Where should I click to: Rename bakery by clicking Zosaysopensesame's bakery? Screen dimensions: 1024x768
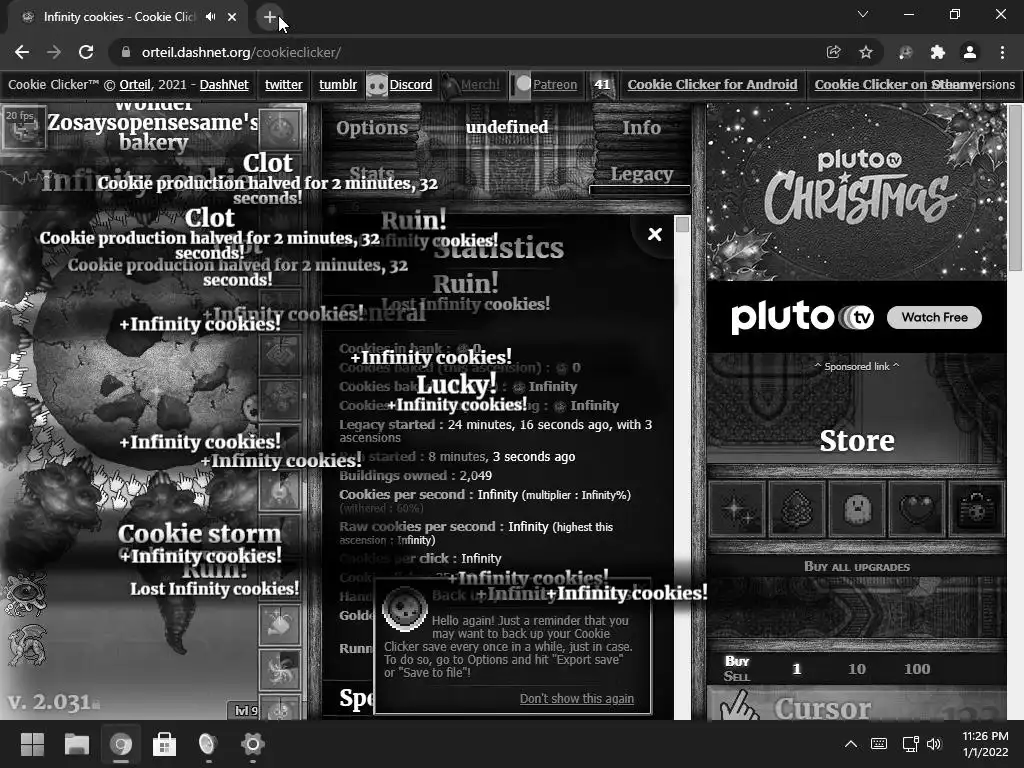(153, 131)
